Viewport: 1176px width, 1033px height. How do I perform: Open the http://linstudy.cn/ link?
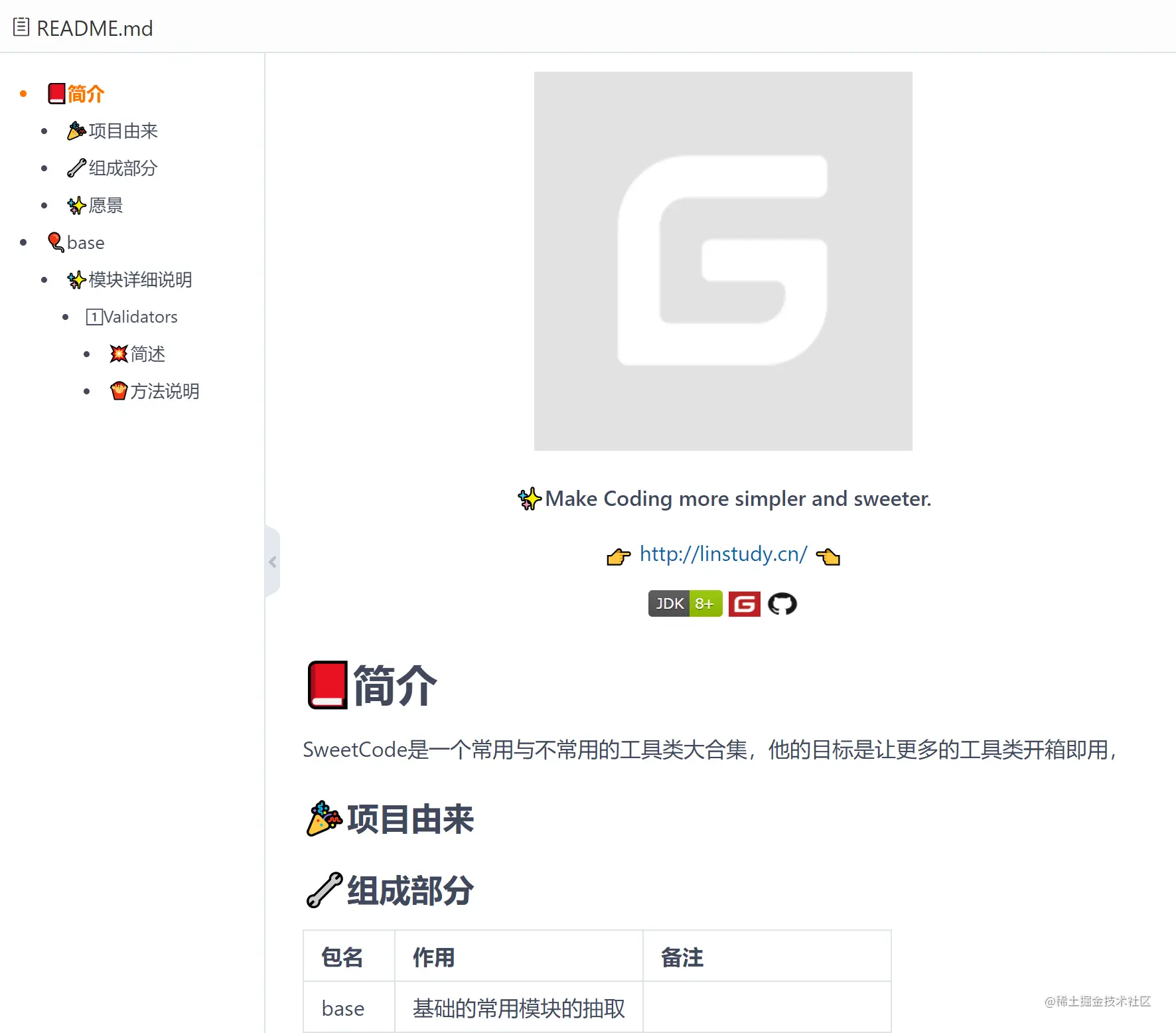click(x=723, y=554)
